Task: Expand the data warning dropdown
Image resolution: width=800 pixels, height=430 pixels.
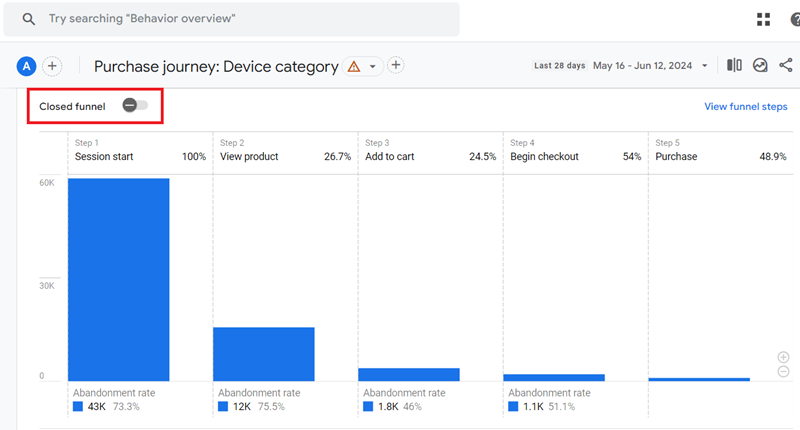Action: (365, 67)
